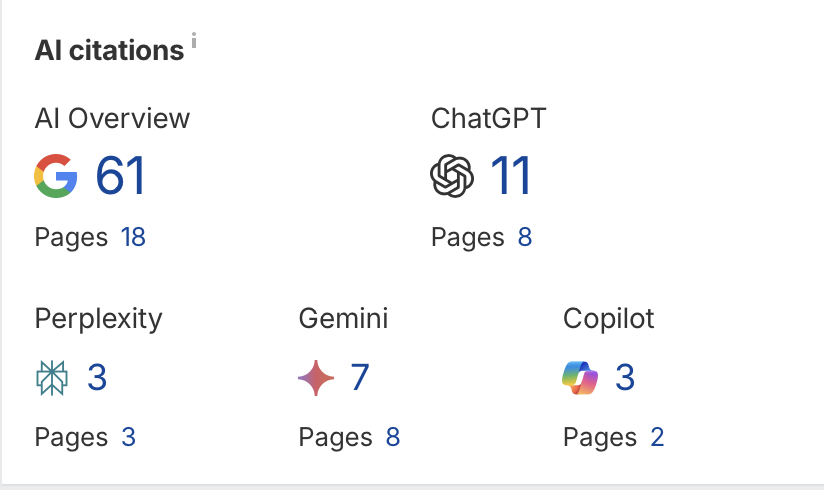Open the 7 Gemini citations

point(360,378)
